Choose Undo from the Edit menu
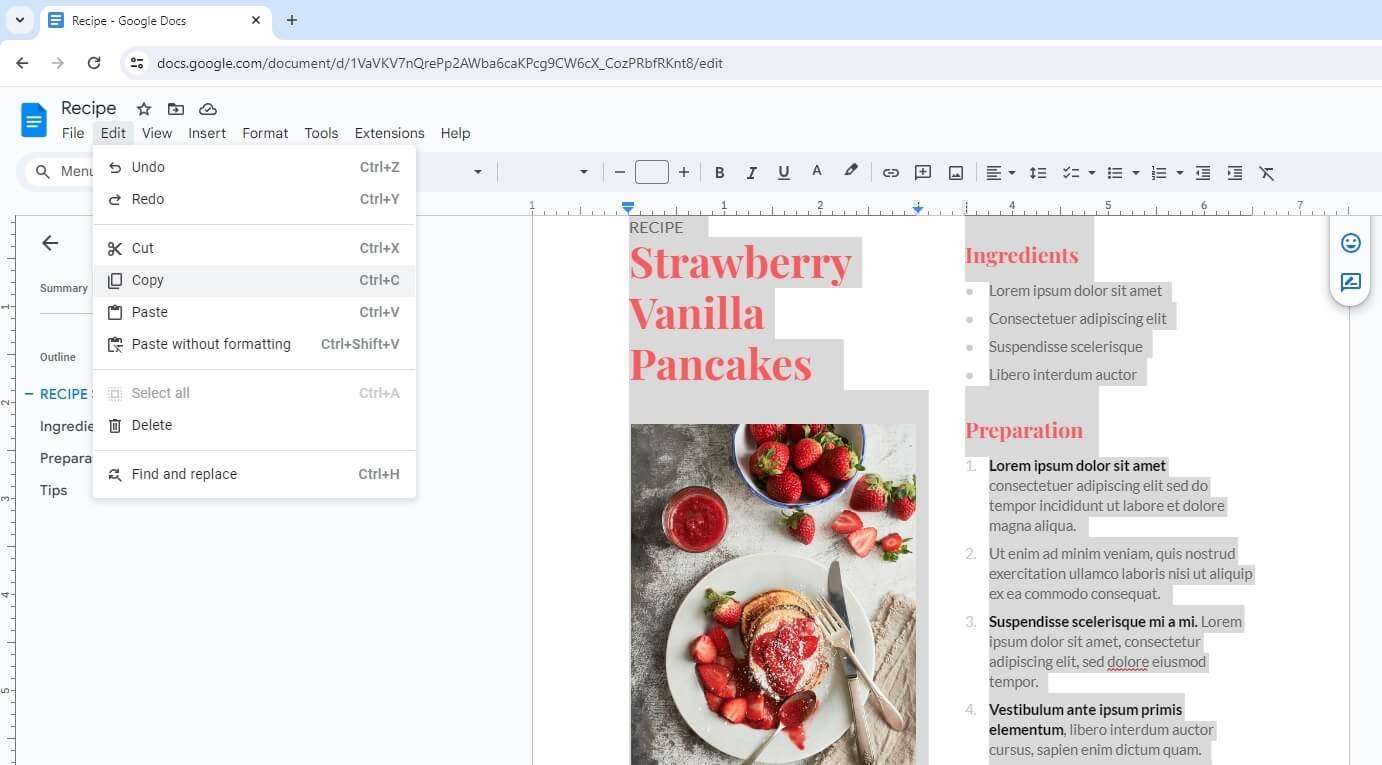1382x765 pixels. coord(254,167)
